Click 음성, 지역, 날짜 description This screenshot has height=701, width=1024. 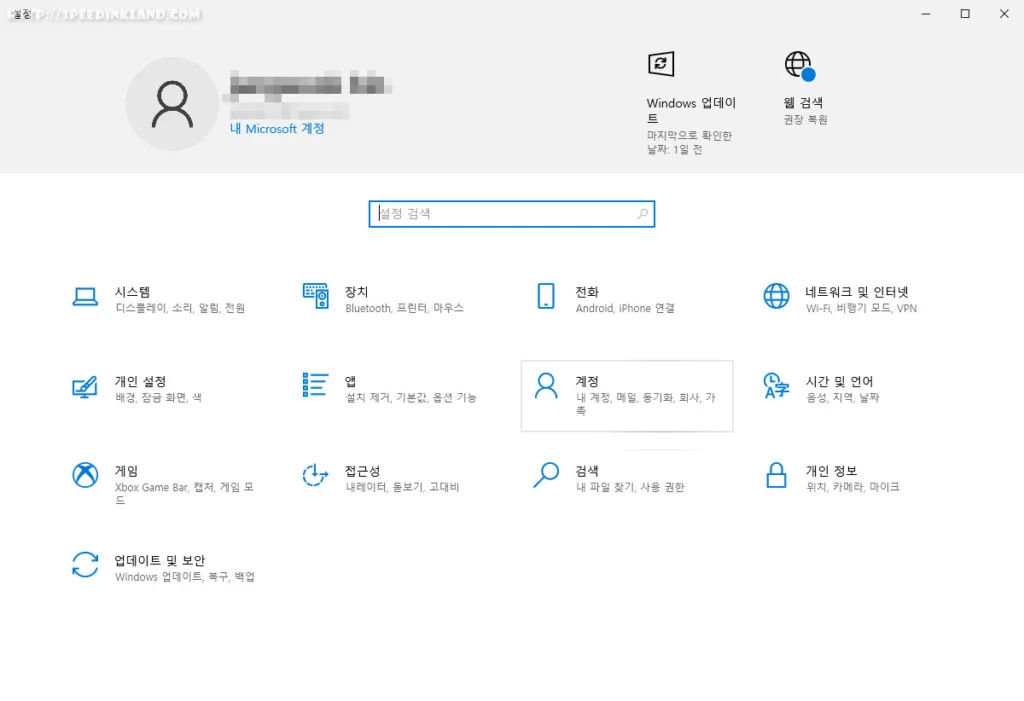tap(842, 397)
